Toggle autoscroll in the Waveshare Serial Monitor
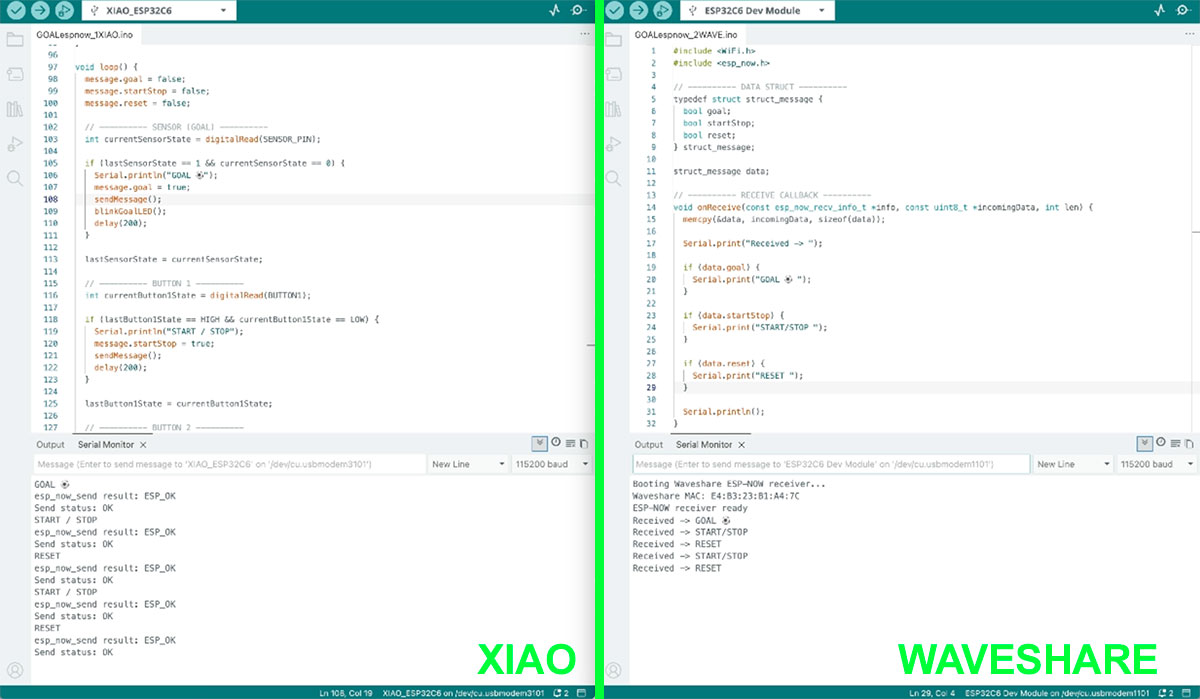The height and width of the screenshot is (699, 1200). [1144, 443]
